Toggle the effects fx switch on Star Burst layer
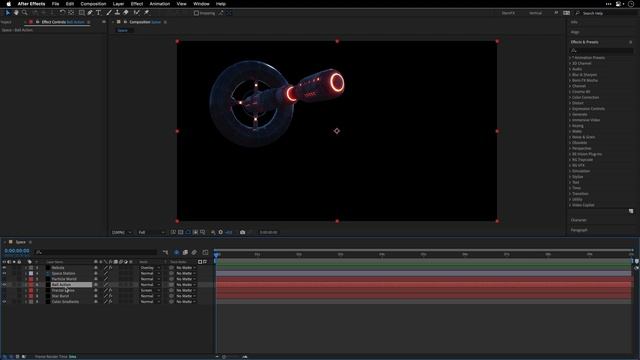The width and height of the screenshot is (640, 360). coord(111,296)
